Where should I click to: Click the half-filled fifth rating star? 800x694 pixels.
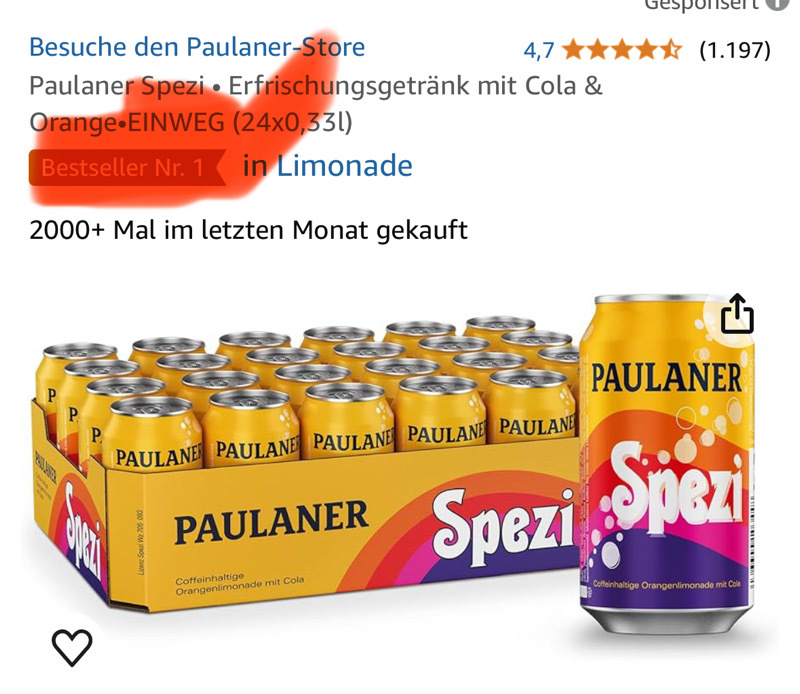[x=670, y=50]
